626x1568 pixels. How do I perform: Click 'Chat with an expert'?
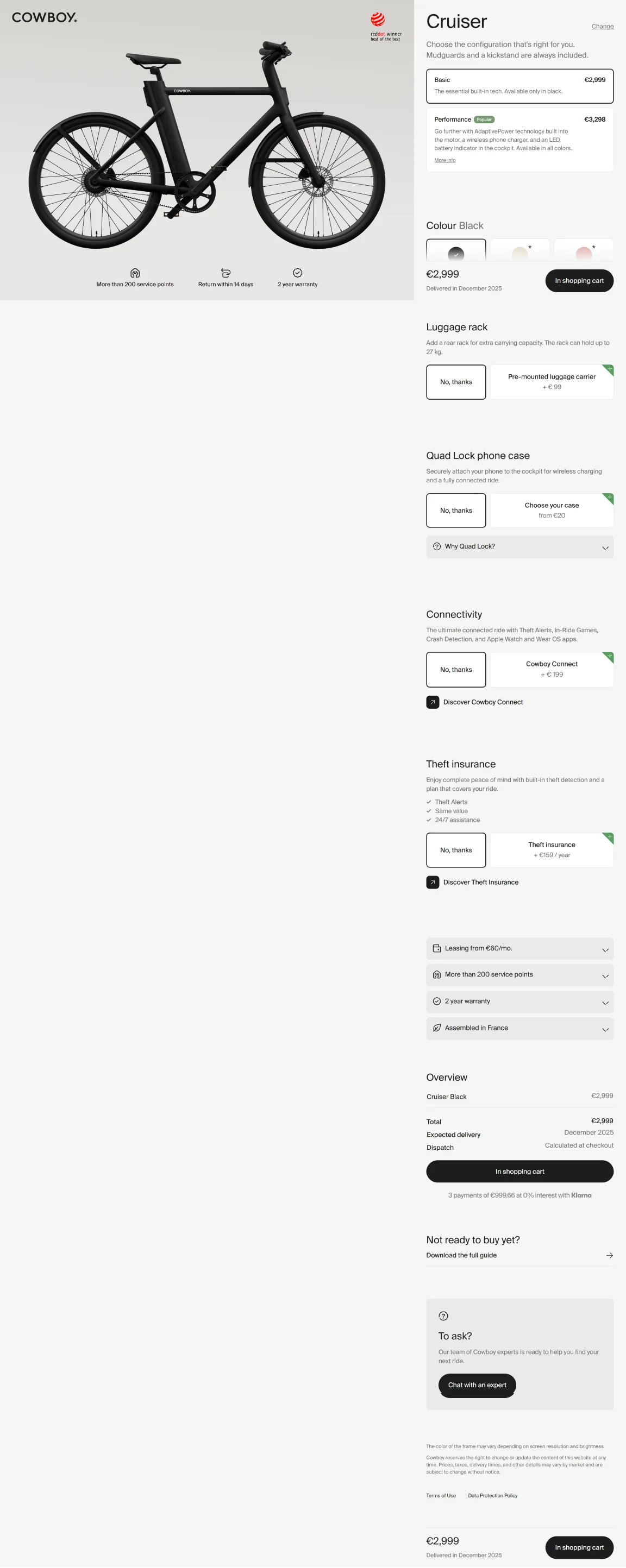(477, 1385)
